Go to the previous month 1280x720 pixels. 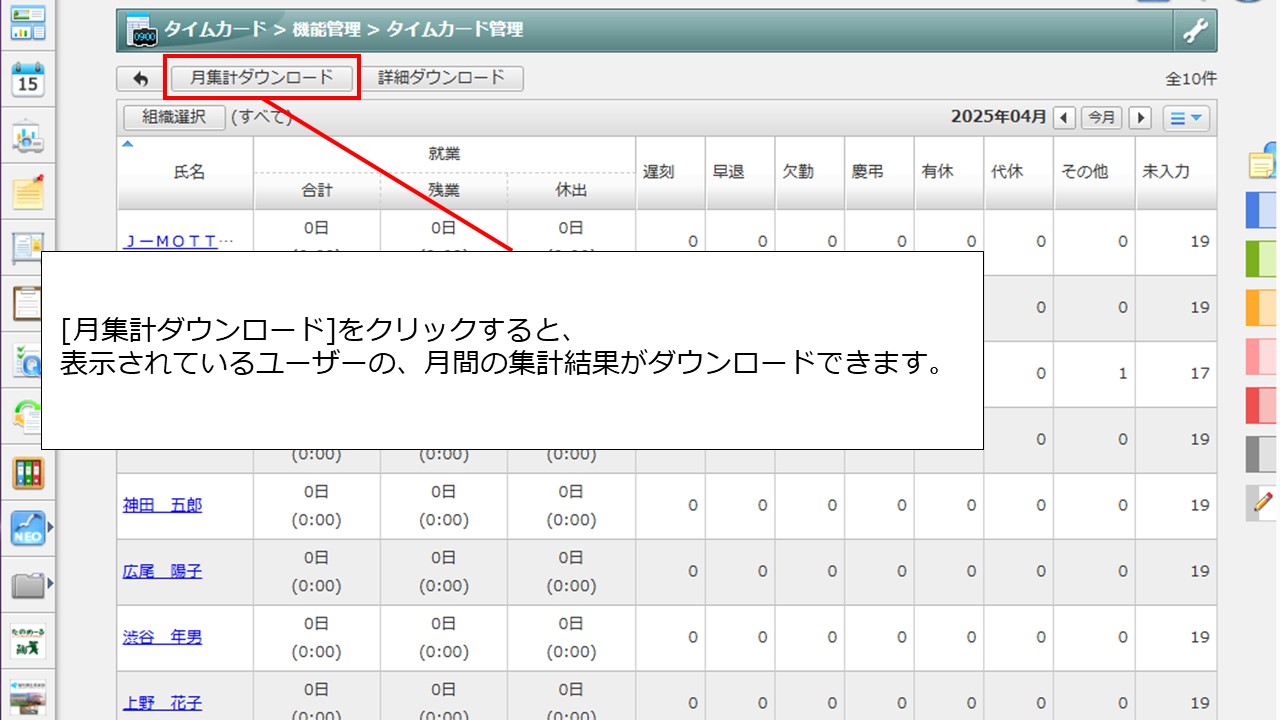coord(1065,118)
